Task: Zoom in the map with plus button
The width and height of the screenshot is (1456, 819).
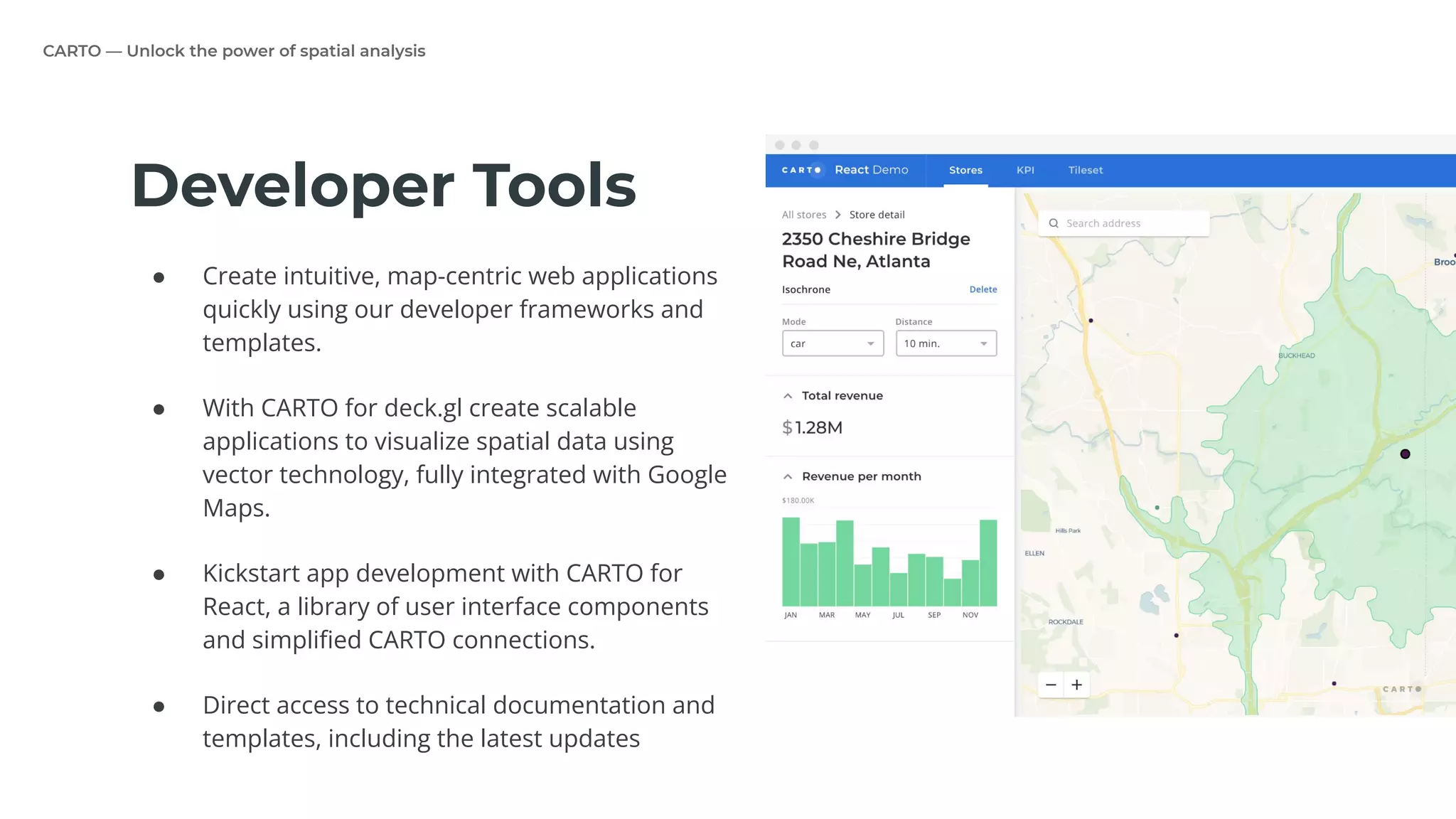Action: (1077, 685)
